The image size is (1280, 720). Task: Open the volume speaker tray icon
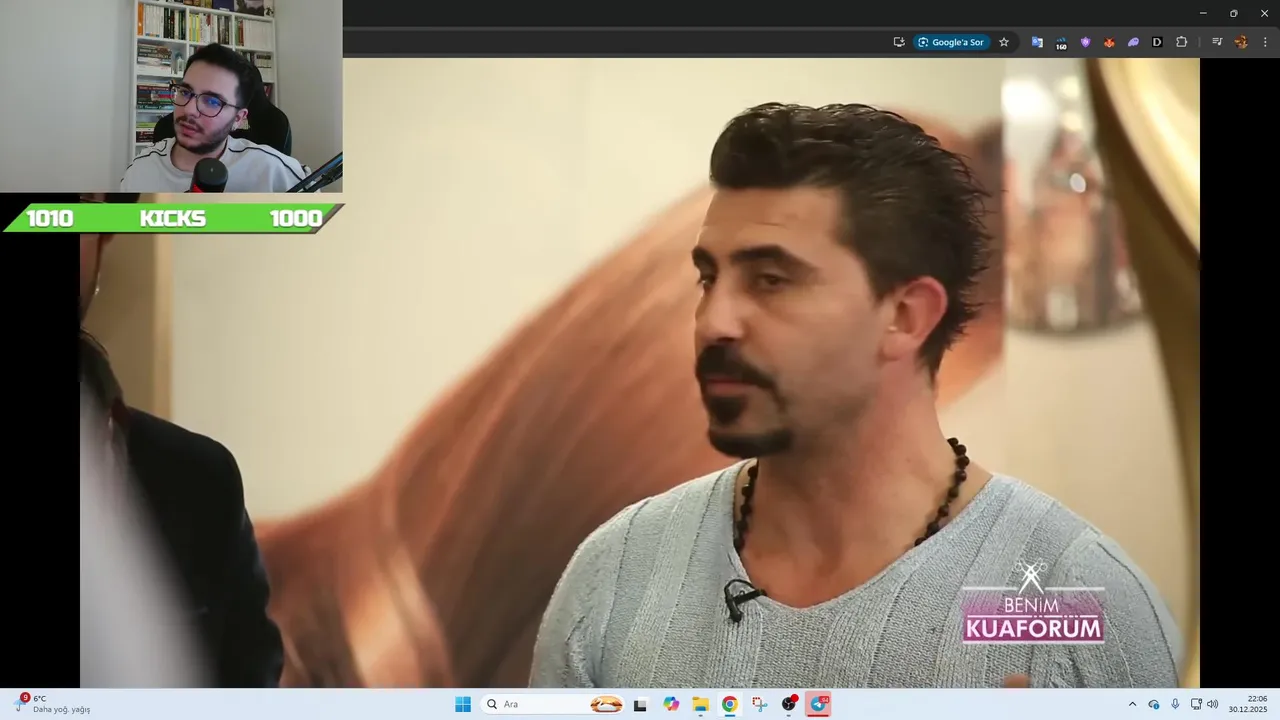coord(1213,704)
